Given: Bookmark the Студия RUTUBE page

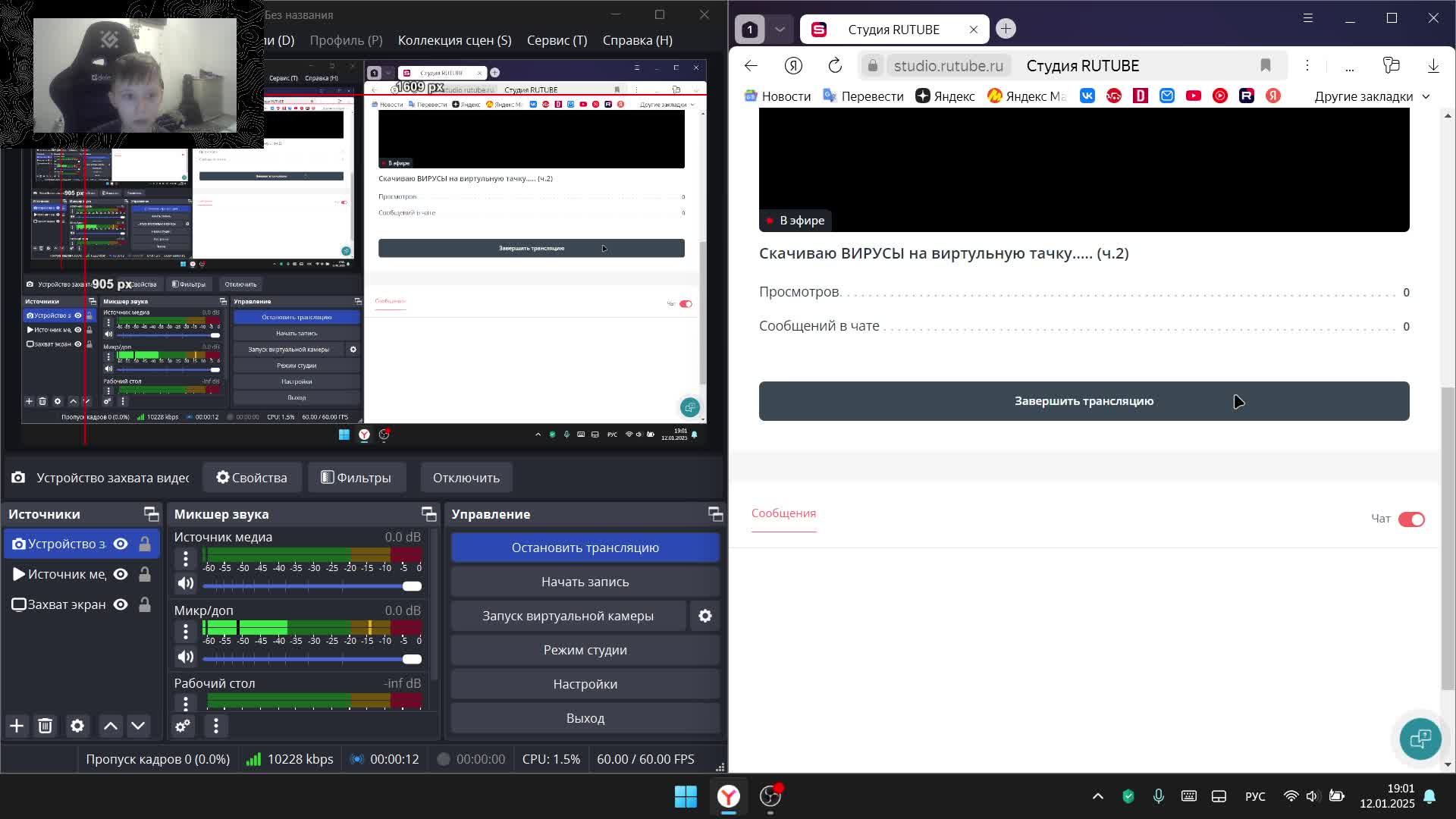Looking at the screenshot, I should click(1266, 65).
